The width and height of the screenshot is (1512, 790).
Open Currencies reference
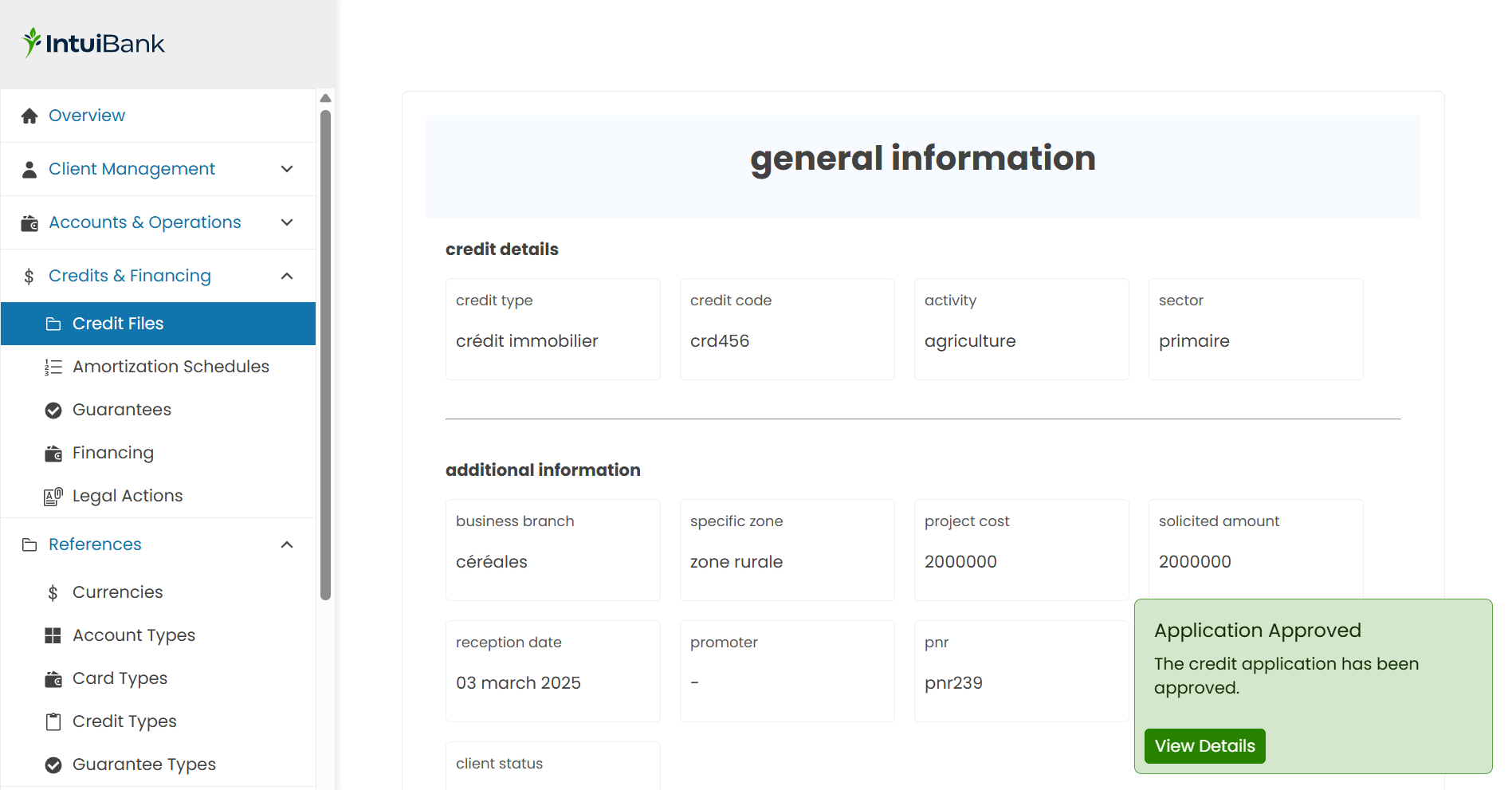pyautogui.click(x=159, y=592)
